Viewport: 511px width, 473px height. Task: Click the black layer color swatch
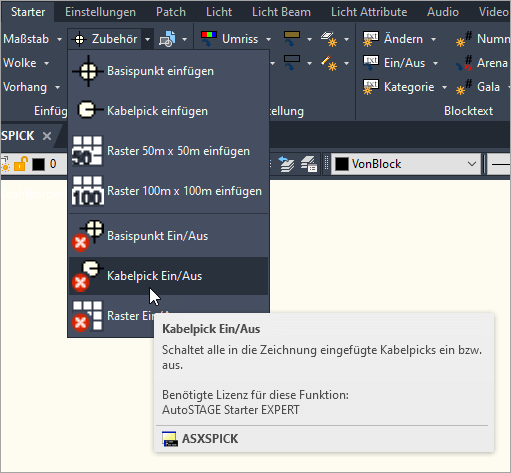pyautogui.click(x=38, y=164)
